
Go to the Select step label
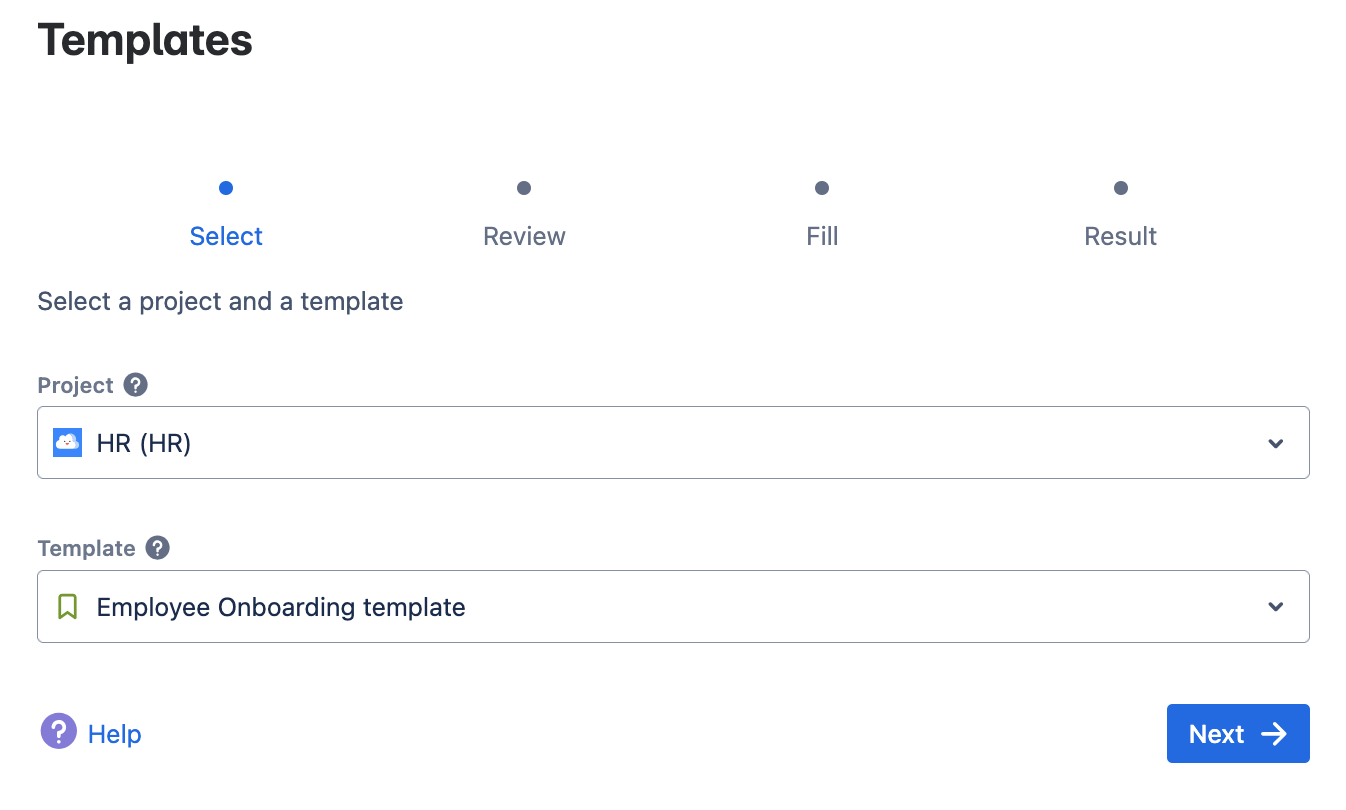point(226,236)
